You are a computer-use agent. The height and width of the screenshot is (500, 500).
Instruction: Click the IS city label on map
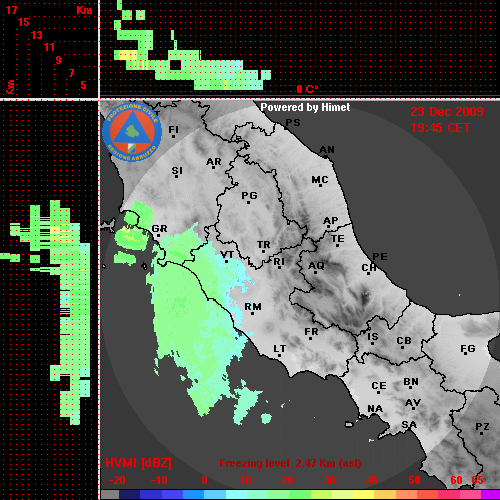(373, 337)
